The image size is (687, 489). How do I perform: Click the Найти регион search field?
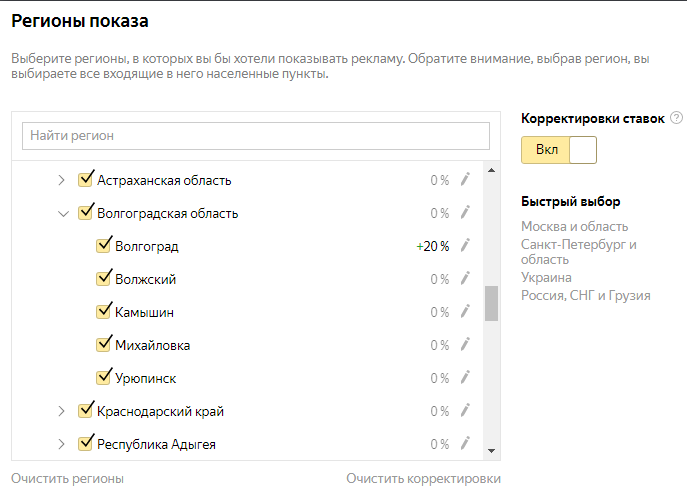click(x=256, y=136)
